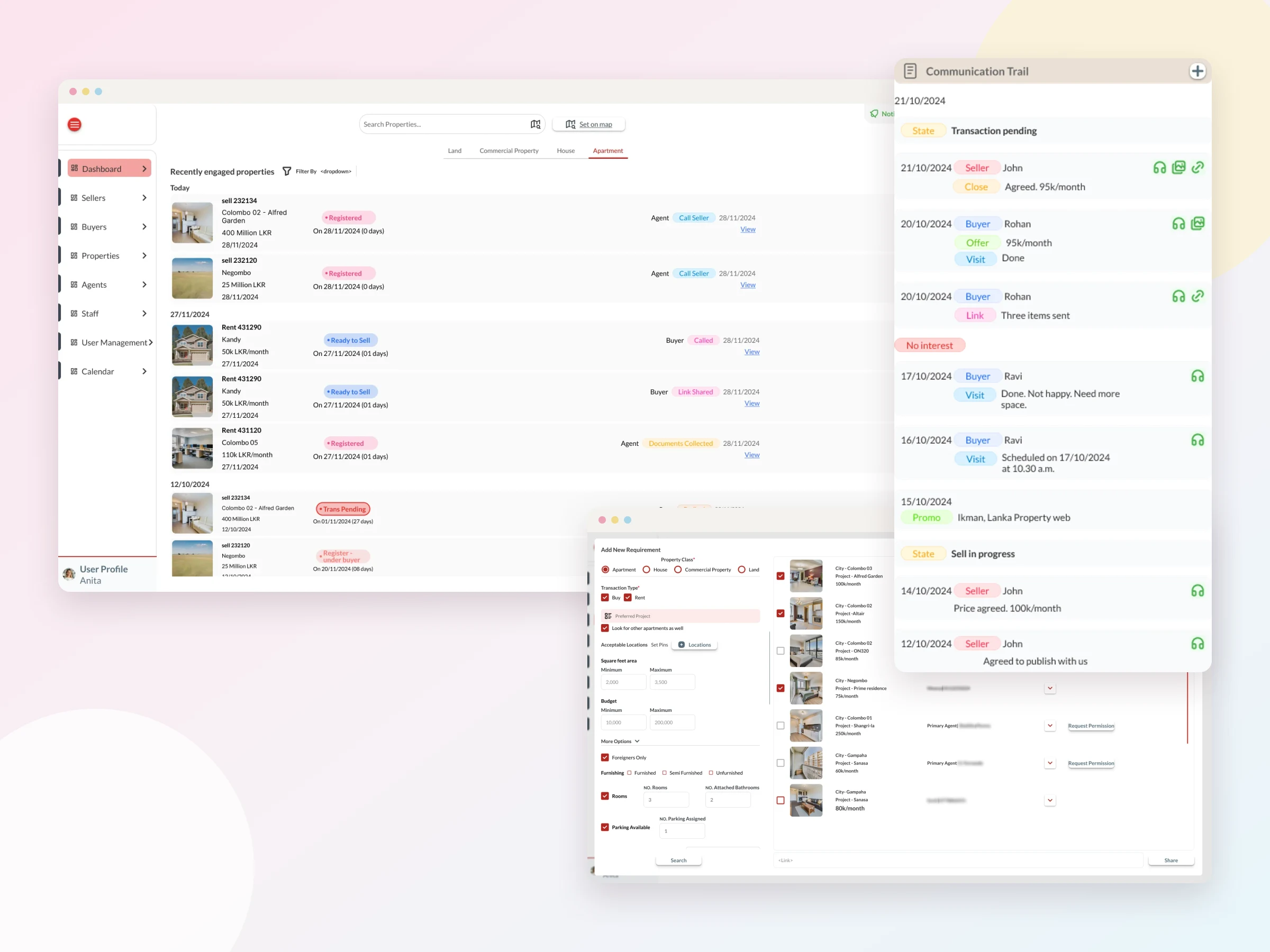Expand the Agents sidebar chevron
The image size is (1270, 952).
144,285
